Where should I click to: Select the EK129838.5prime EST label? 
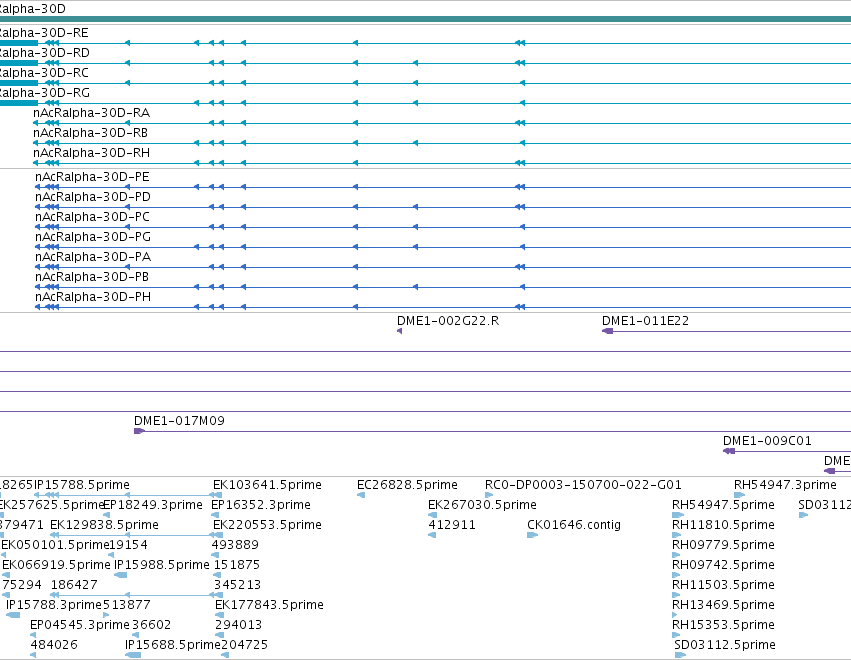tap(104, 525)
